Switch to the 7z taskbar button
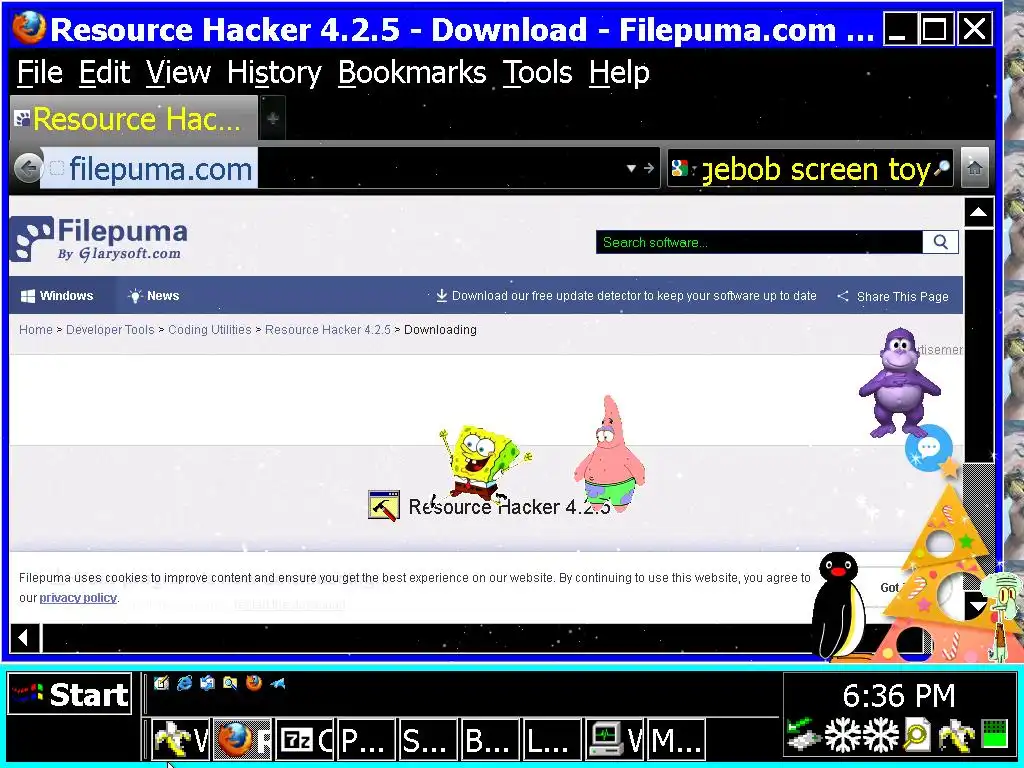This screenshot has height=768, width=1024. 304,739
